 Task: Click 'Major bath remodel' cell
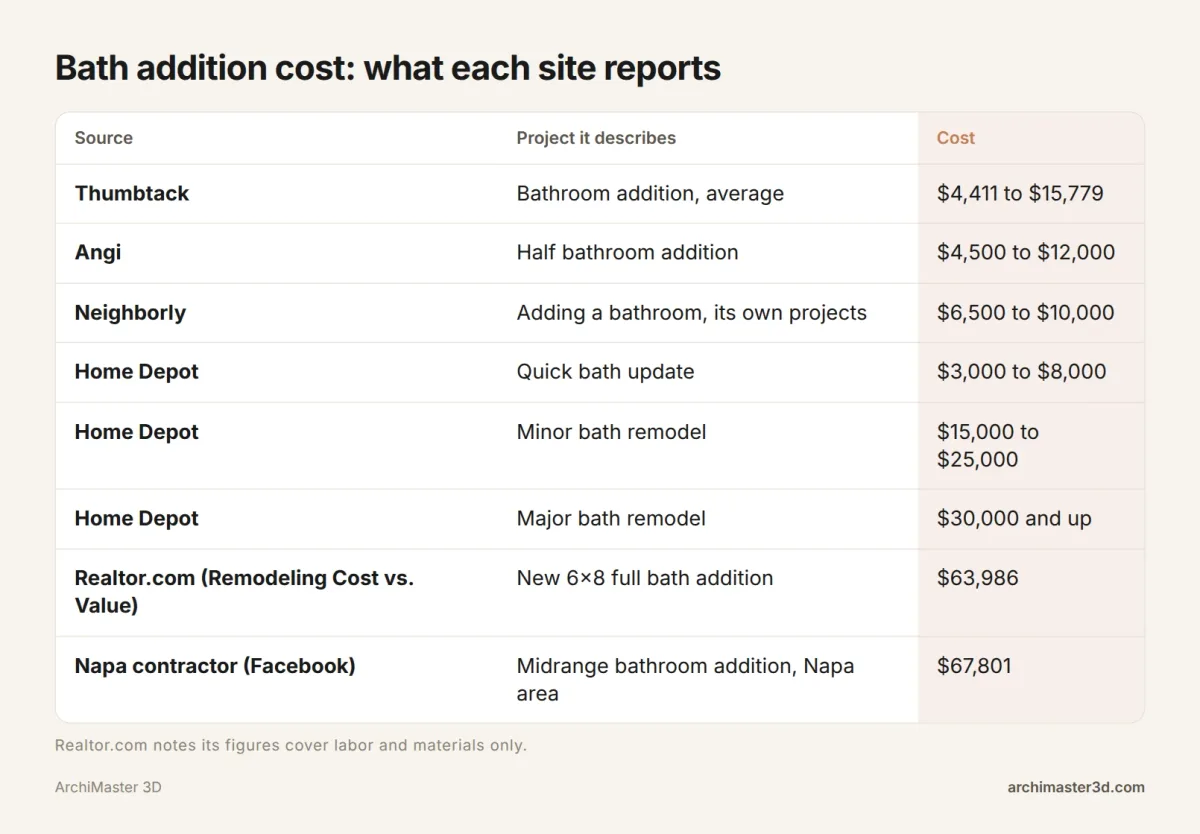(611, 518)
